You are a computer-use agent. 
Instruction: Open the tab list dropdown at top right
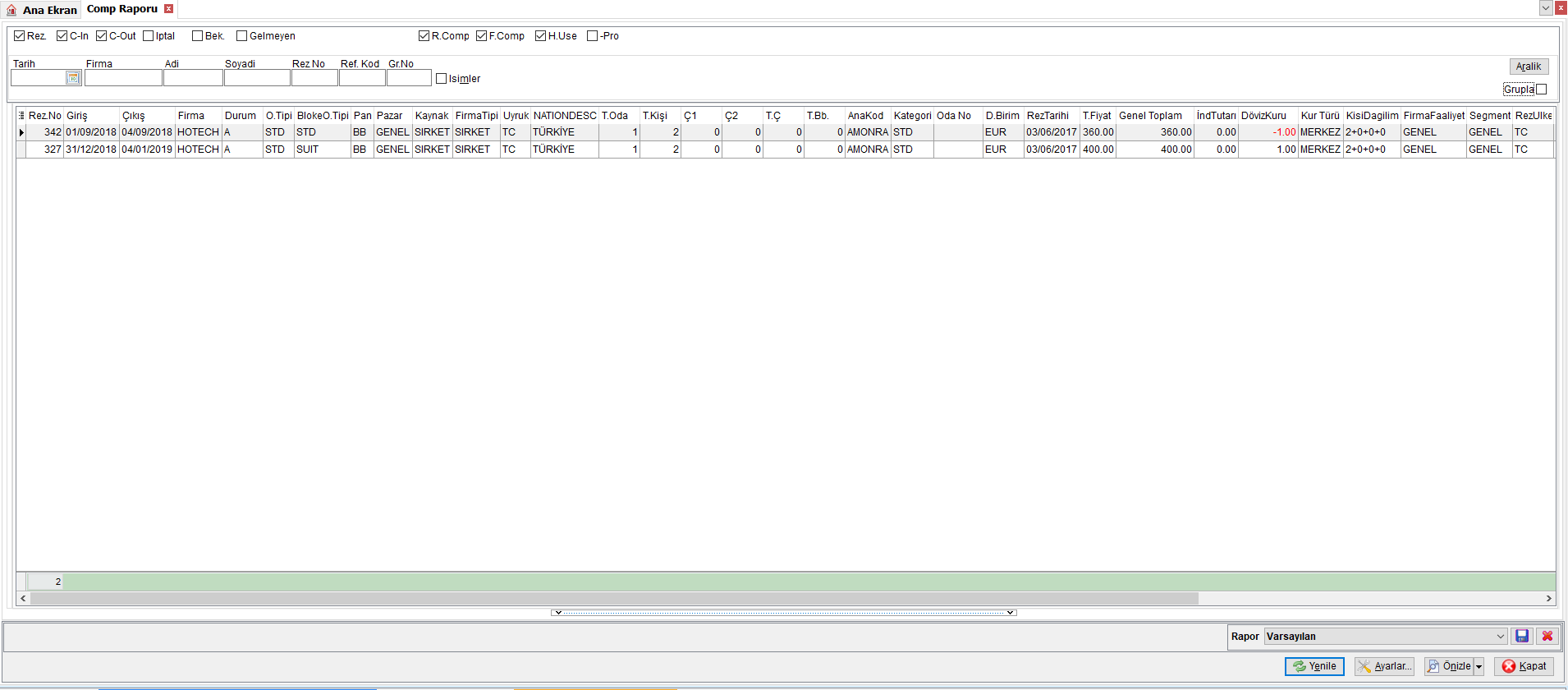[1545, 7]
